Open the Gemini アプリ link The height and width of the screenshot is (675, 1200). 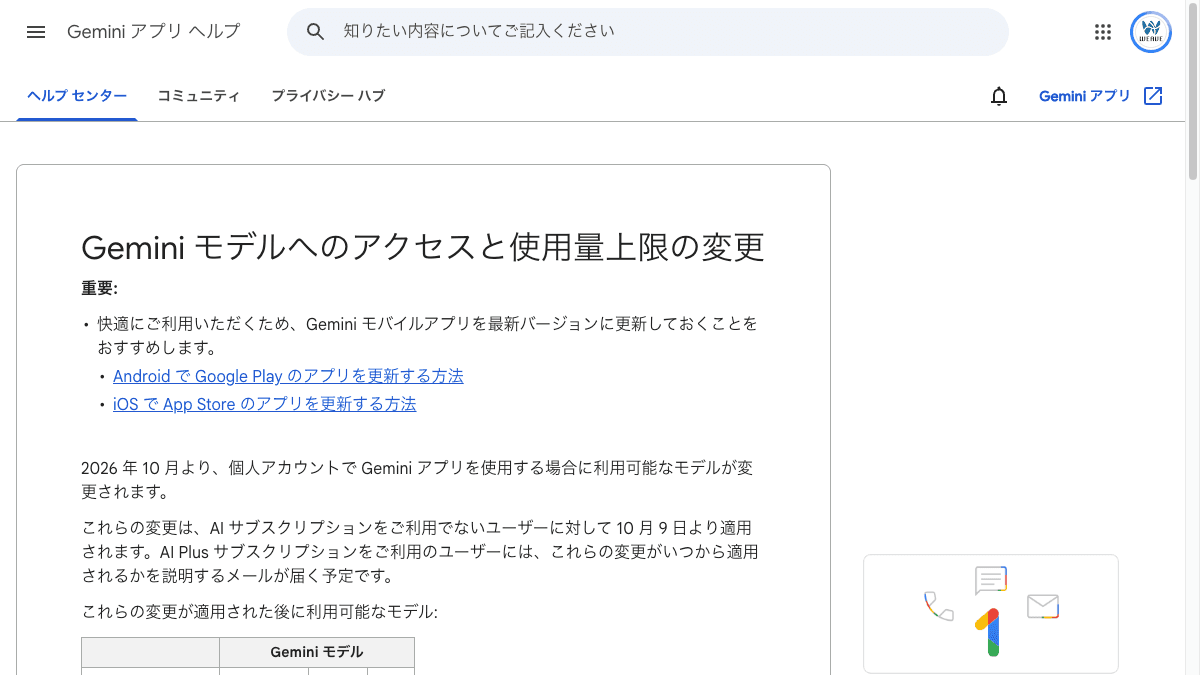tap(1085, 96)
